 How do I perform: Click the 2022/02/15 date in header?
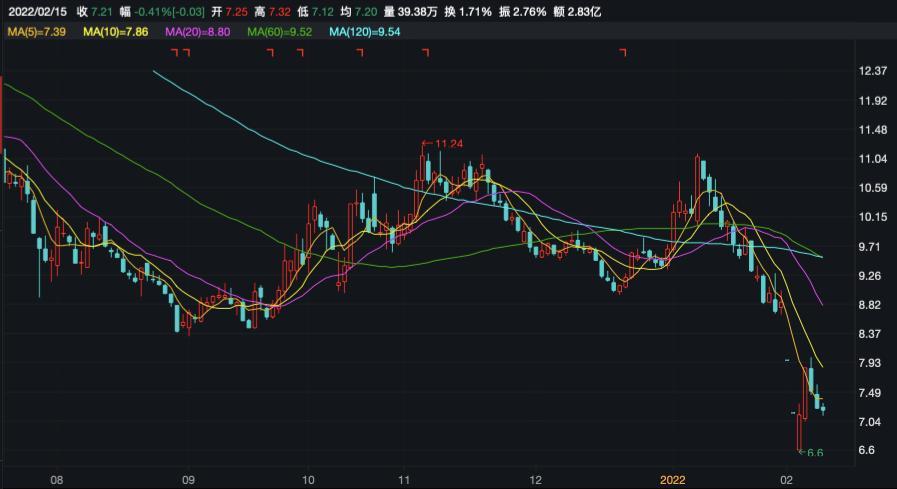point(35,11)
